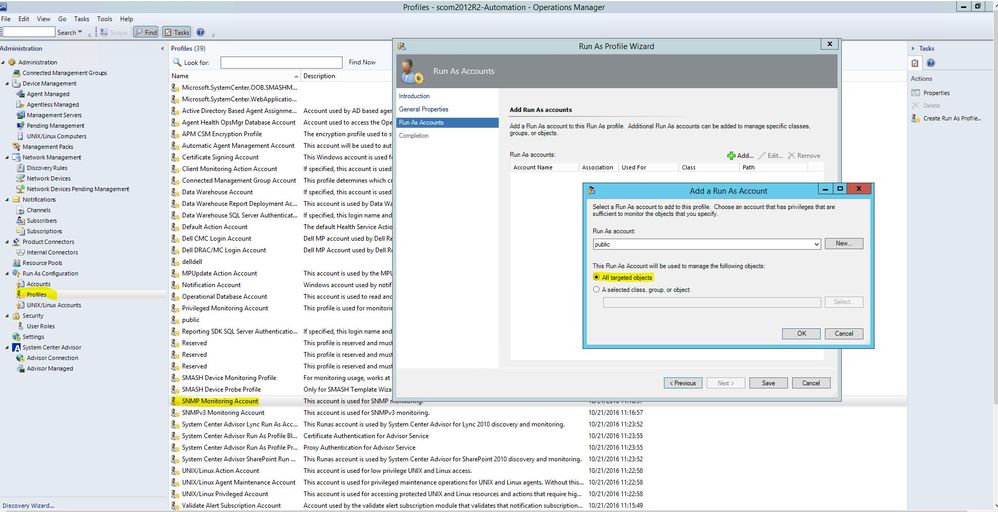Open the File menu
The height and width of the screenshot is (512, 998).
(6, 19)
